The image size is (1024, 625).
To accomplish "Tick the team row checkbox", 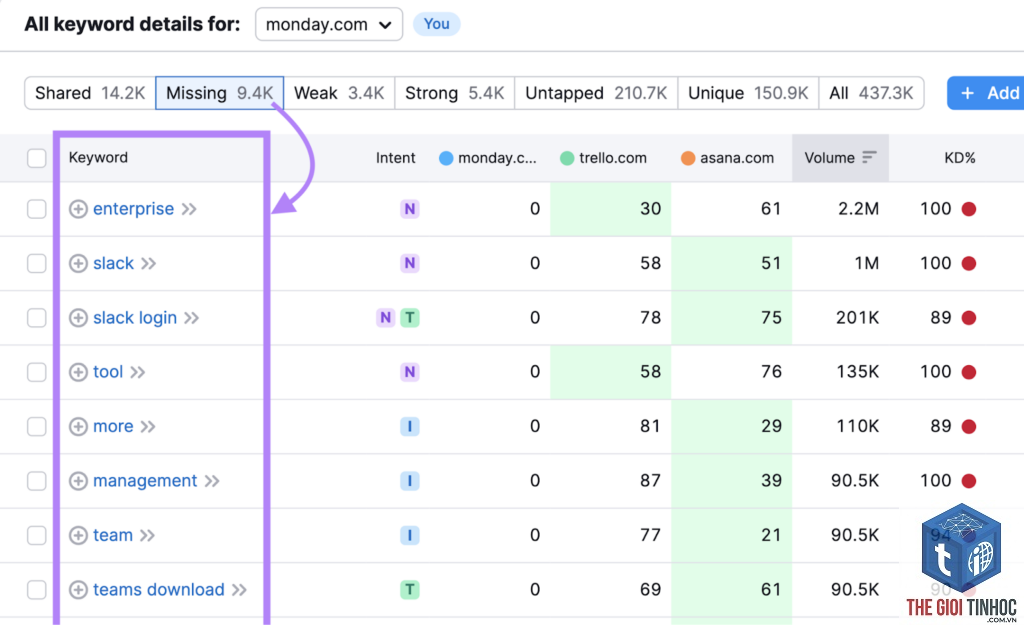I will tap(37, 536).
